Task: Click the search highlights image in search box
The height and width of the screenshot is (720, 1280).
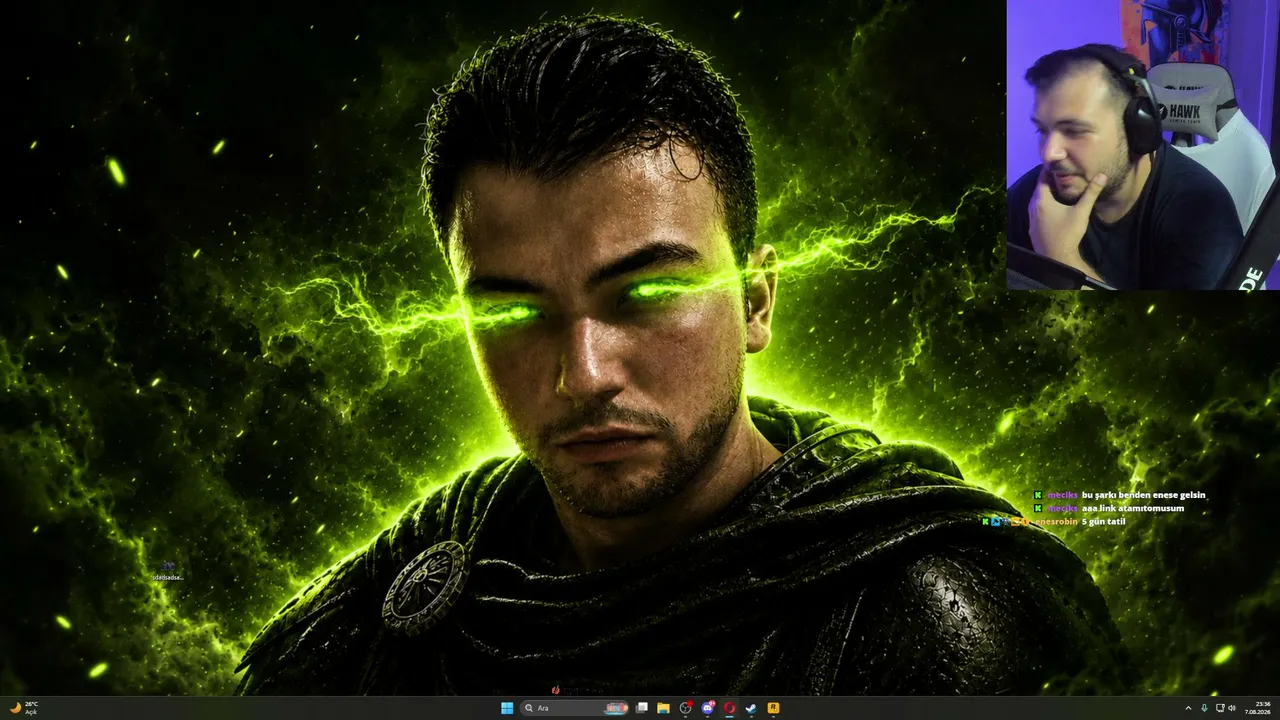Action: click(x=616, y=708)
